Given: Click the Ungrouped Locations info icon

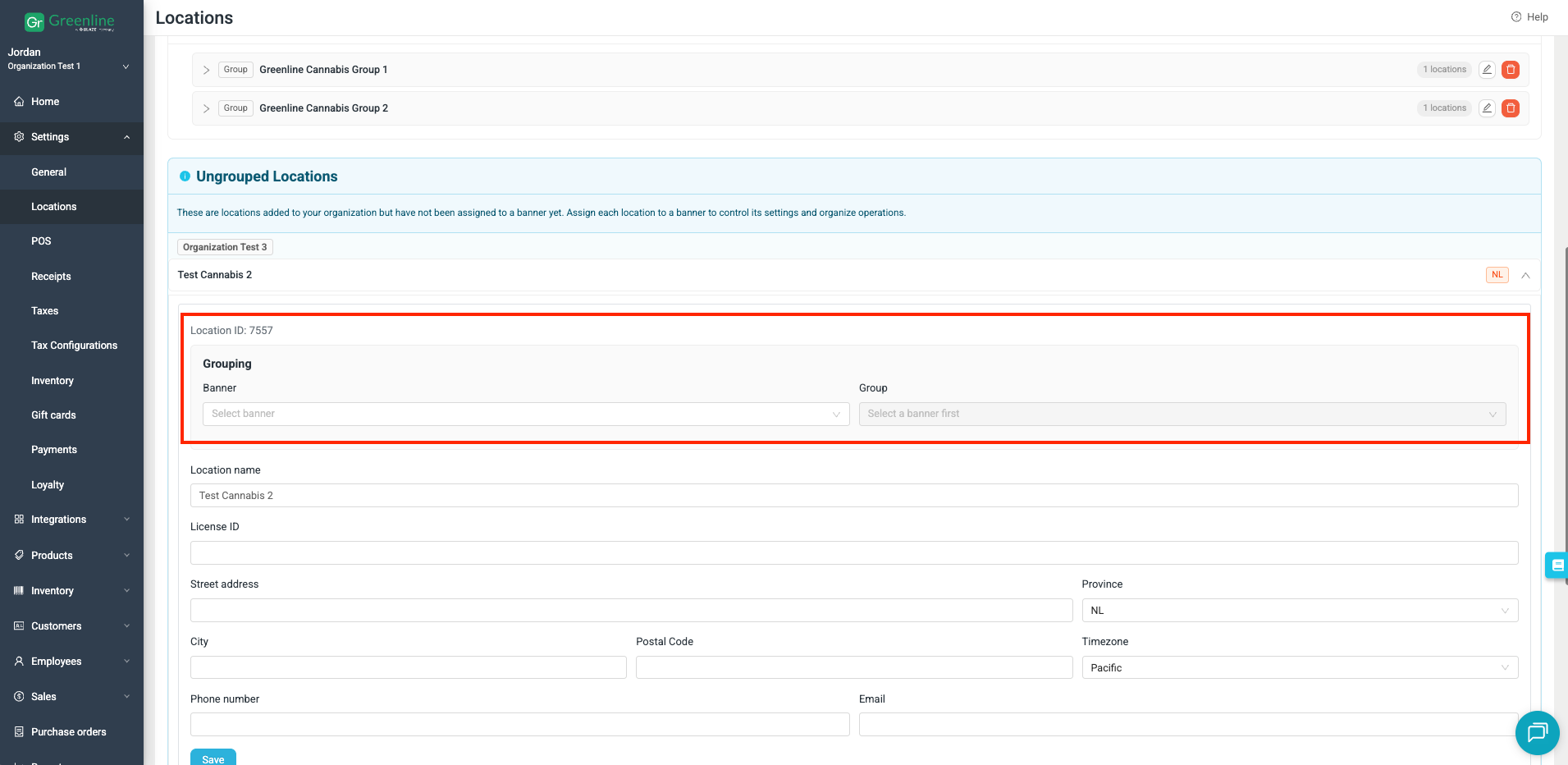Looking at the screenshot, I should coord(185,176).
